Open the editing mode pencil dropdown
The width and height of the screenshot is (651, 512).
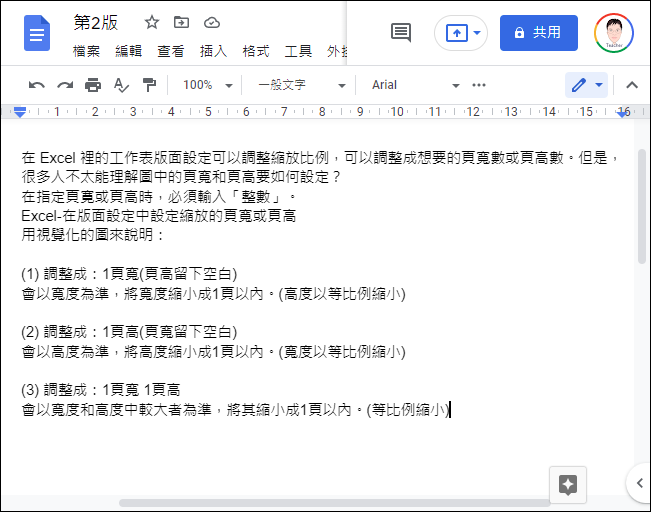click(x=586, y=85)
